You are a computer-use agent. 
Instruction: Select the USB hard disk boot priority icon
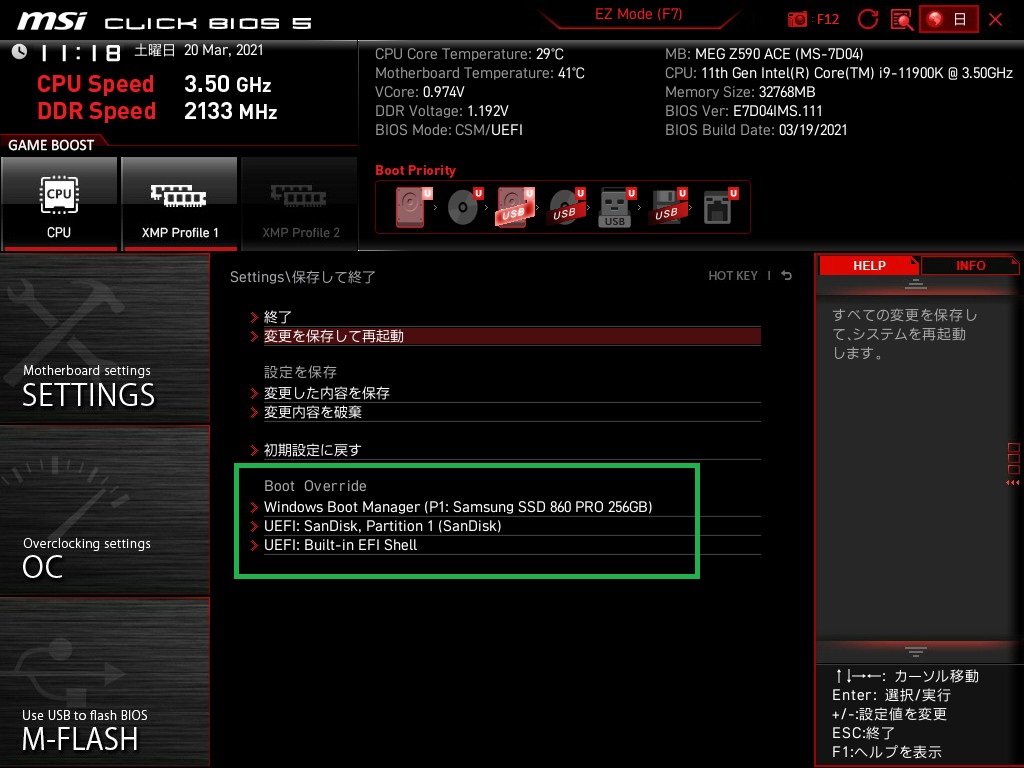coord(515,207)
